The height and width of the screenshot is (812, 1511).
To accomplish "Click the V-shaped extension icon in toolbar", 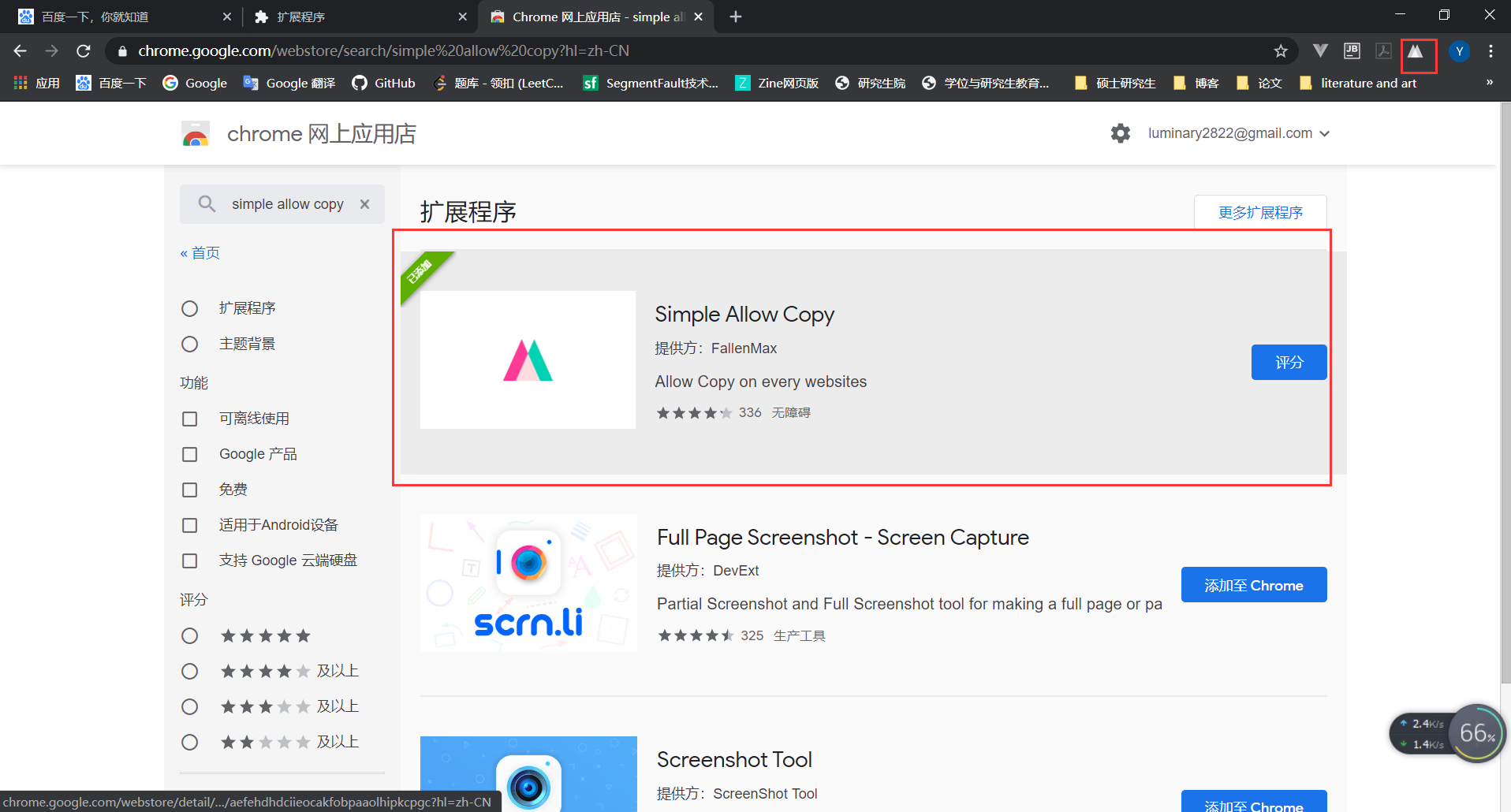I will pyautogui.click(x=1320, y=51).
